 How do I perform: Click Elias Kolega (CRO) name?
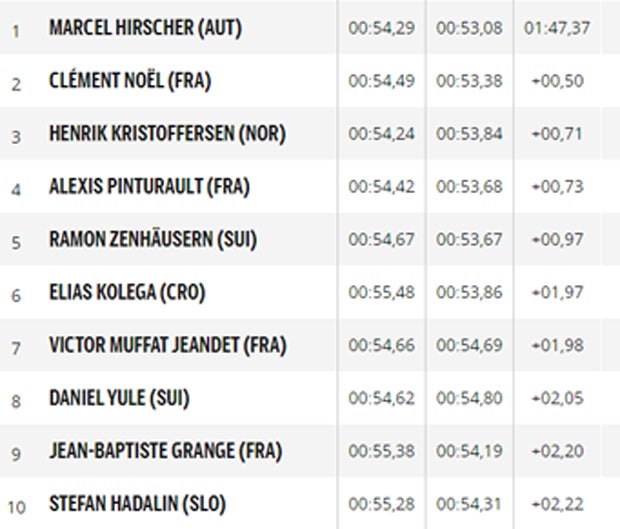127,293
